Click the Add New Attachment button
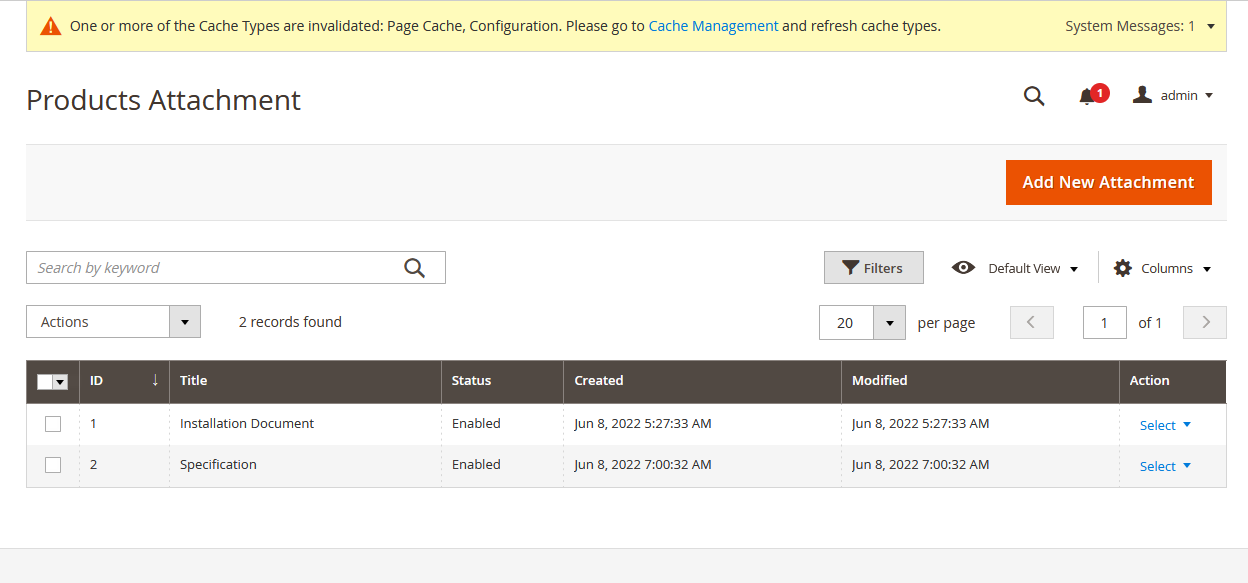Screen dimensions: 1248x583 [1108, 182]
